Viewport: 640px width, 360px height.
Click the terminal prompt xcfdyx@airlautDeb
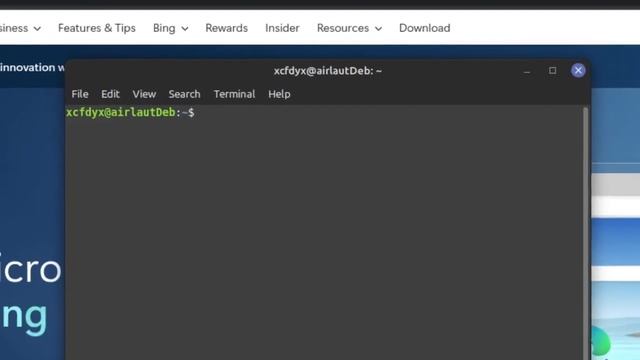[x=121, y=112]
